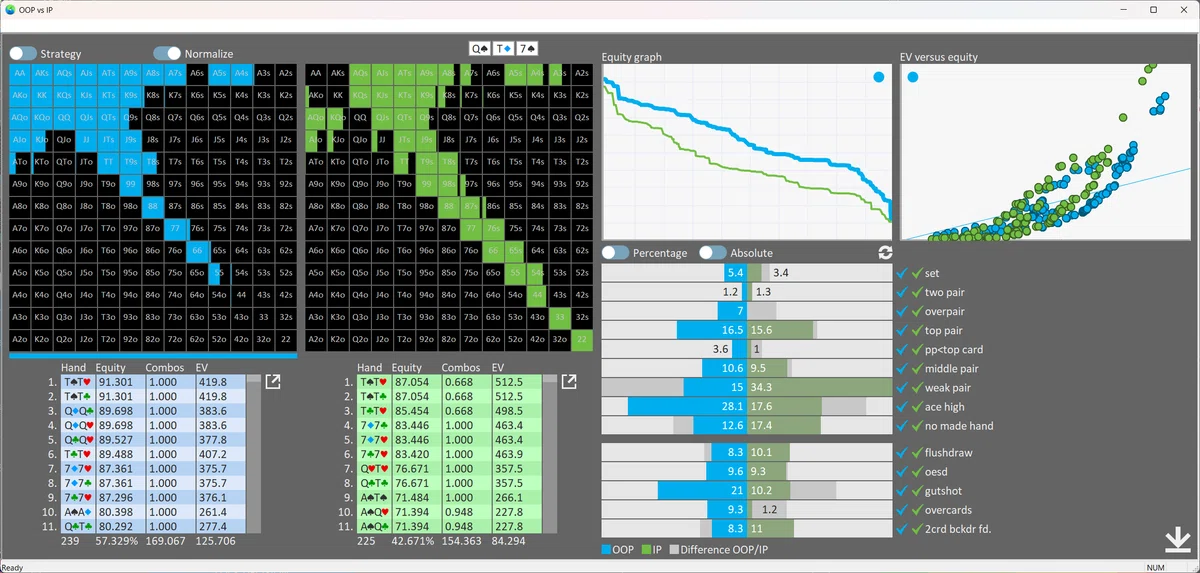Toggle the Absolute switch
The height and width of the screenshot is (573, 1200).
click(x=712, y=253)
